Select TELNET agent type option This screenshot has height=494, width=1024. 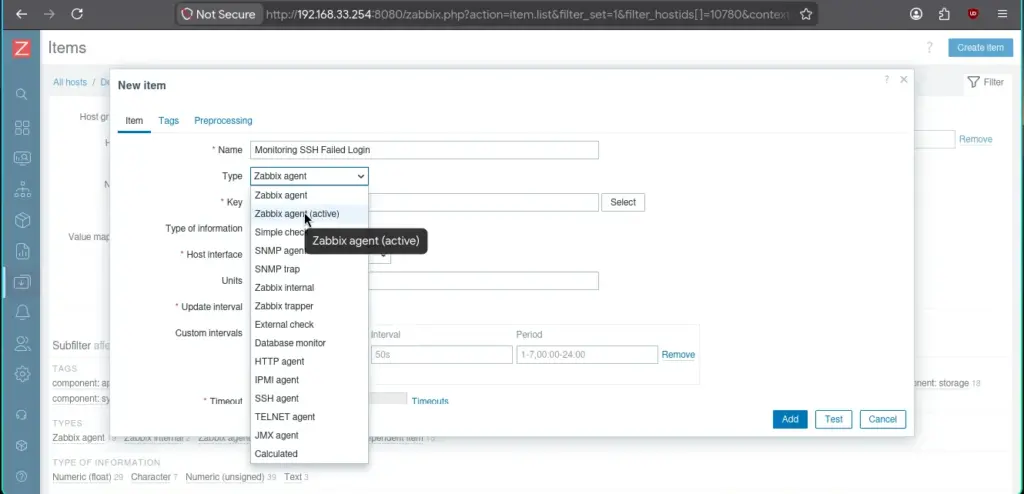(x=309, y=416)
